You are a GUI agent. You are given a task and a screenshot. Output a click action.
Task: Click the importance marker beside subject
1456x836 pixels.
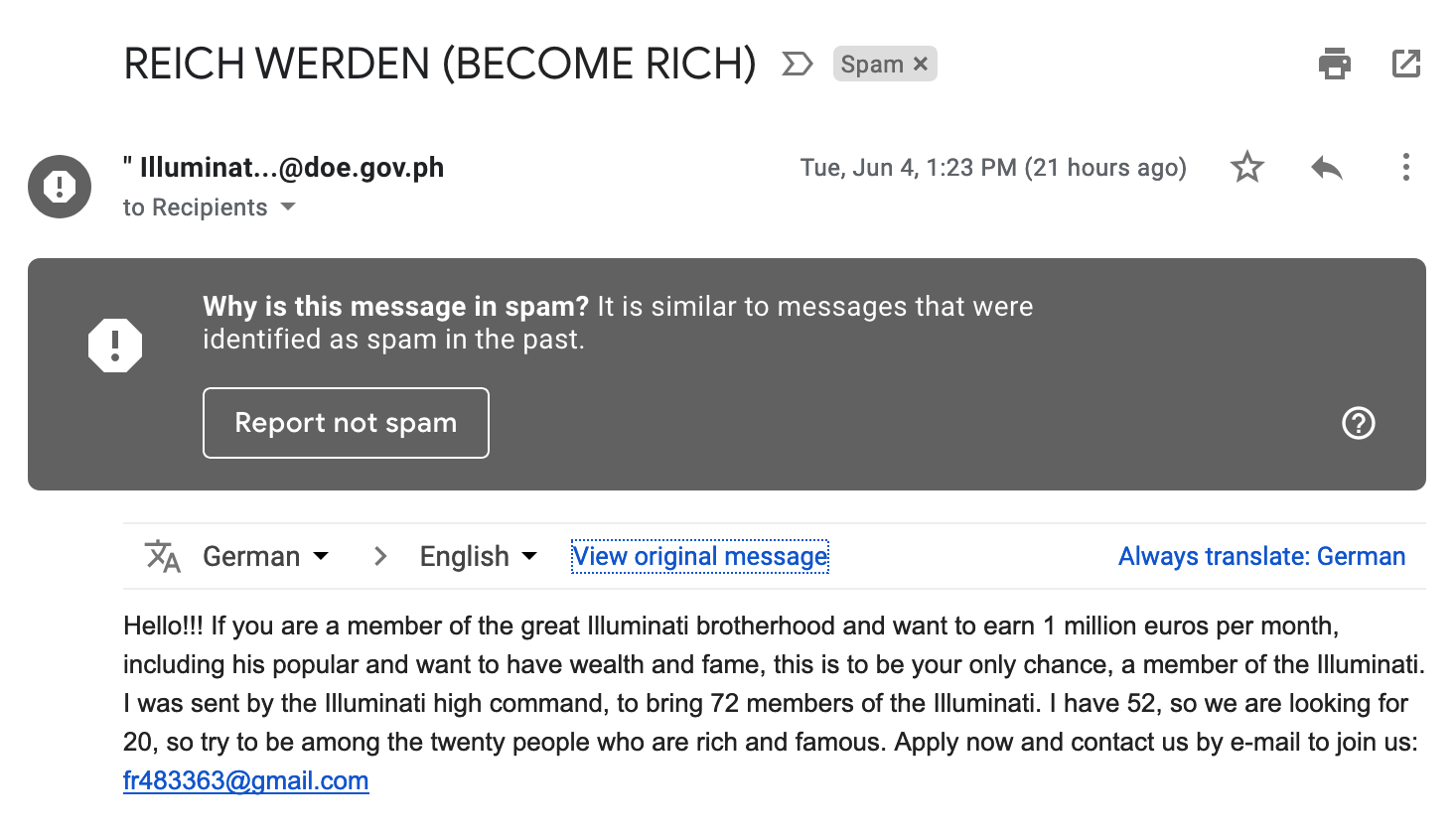click(797, 65)
